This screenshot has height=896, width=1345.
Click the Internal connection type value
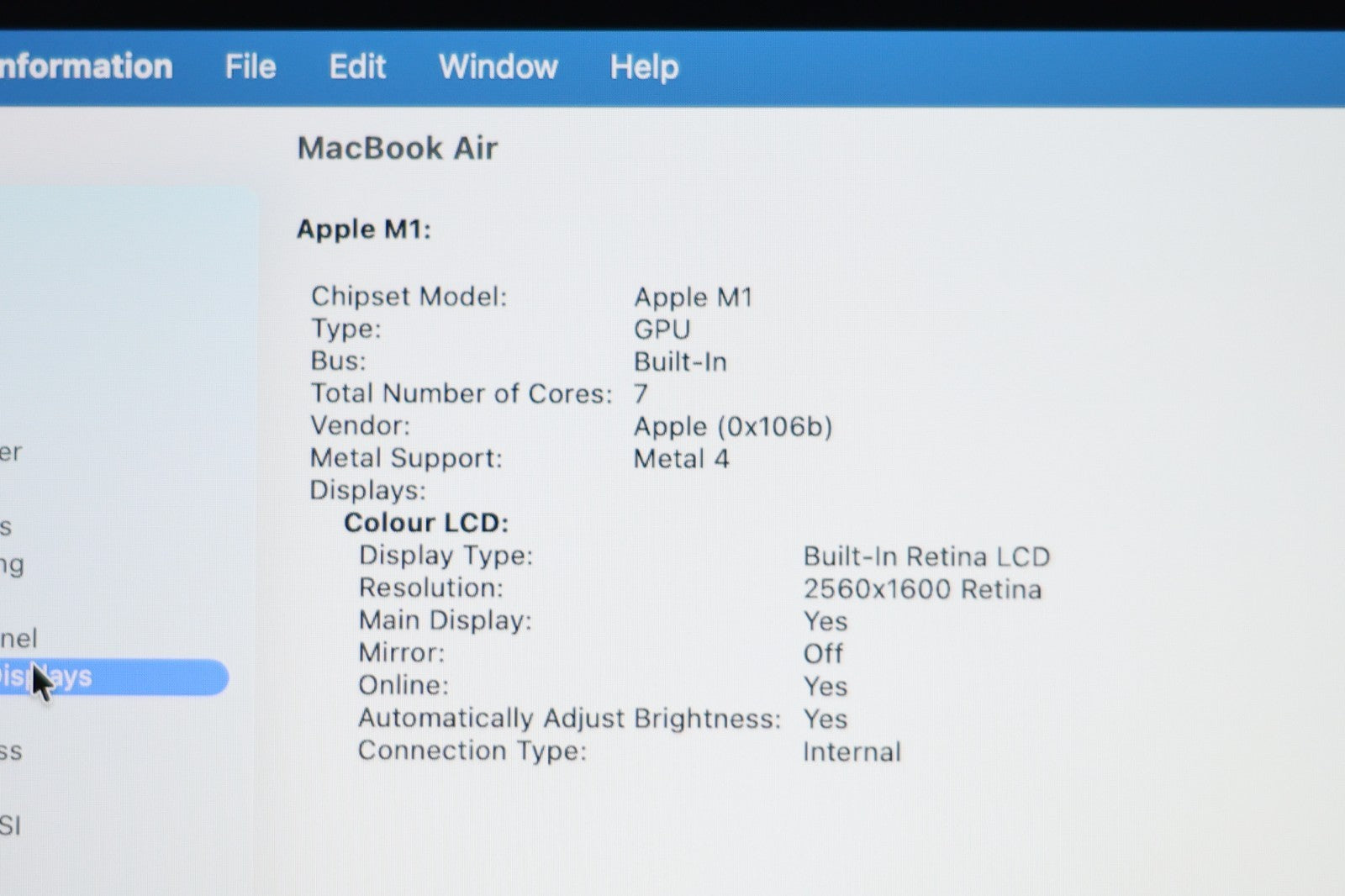851,751
